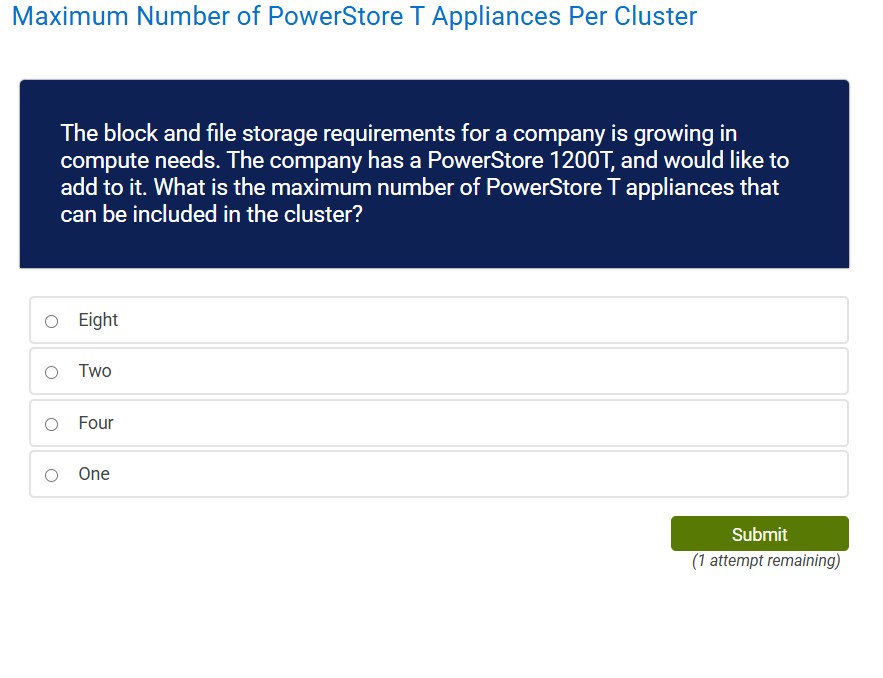Select the radio button for "Eight"
Image resolution: width=883 pixels, height=678 pixels.
click(x=51, y=320)
